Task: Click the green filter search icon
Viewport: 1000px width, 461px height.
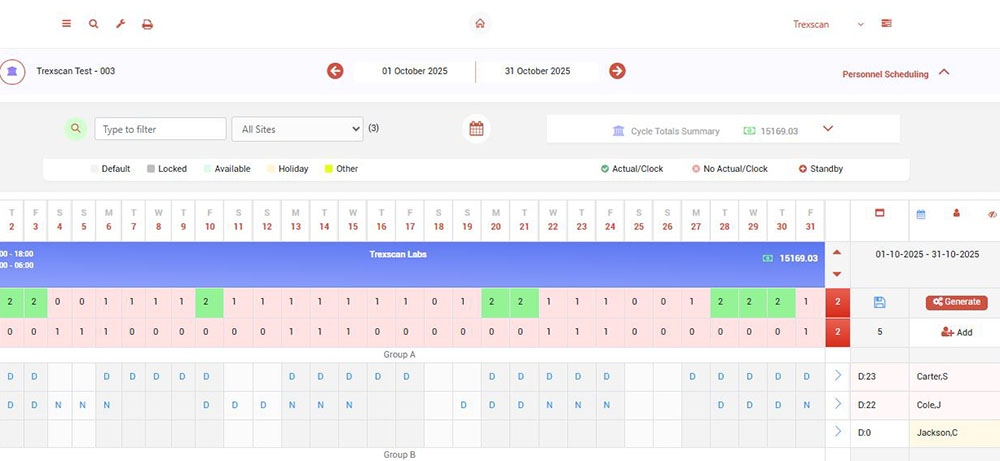Action: [76, 129]
